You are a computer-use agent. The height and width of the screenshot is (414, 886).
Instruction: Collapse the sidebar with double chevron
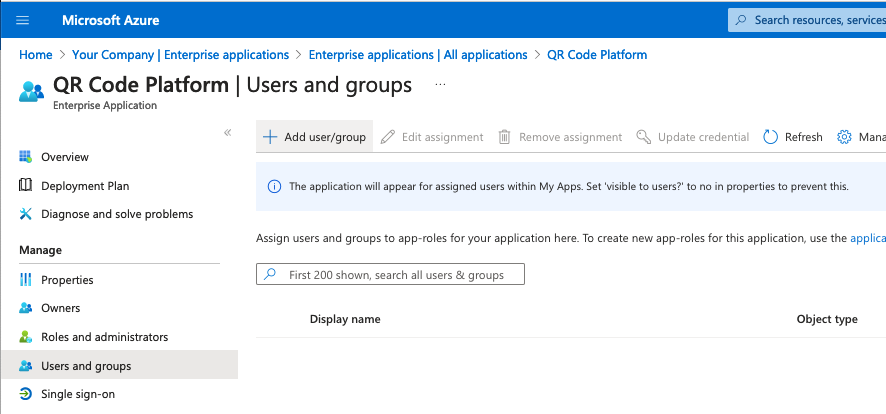coord(228,133)
